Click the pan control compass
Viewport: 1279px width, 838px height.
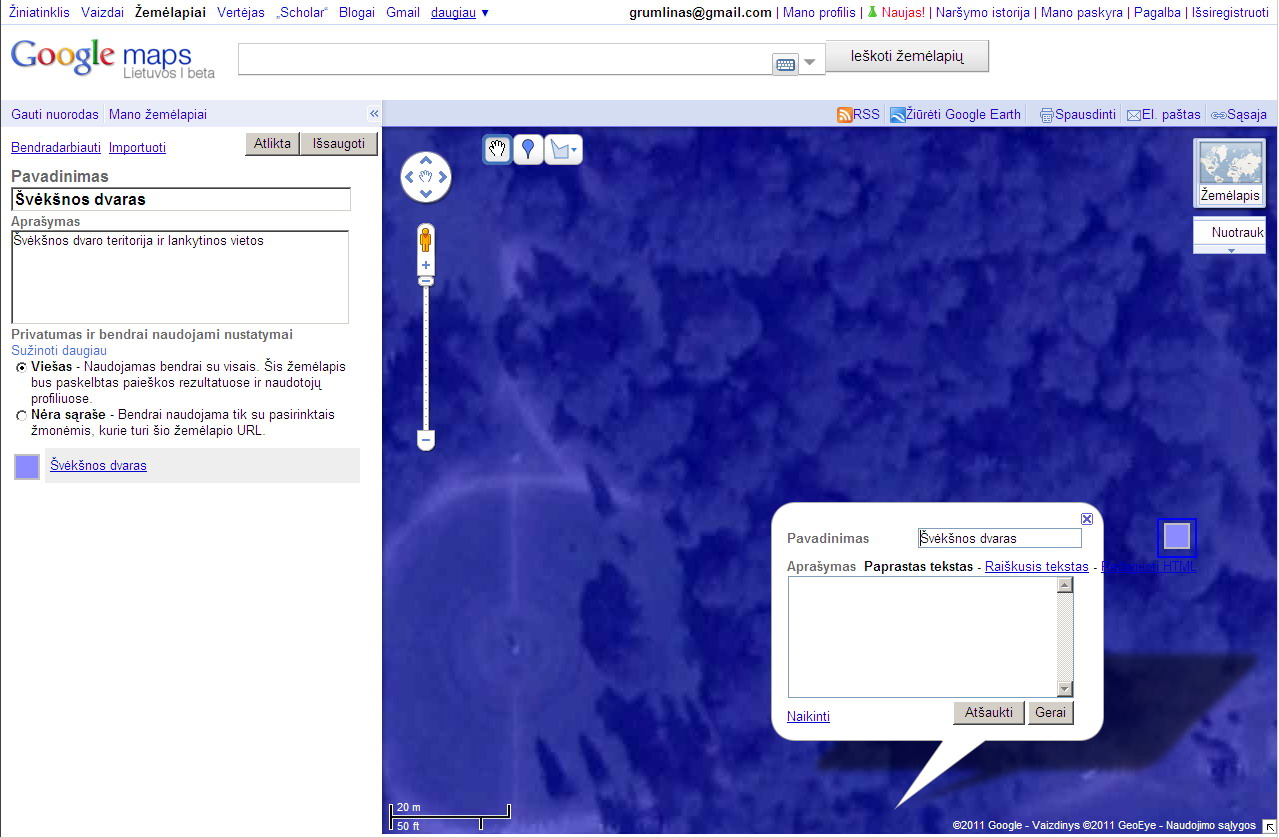426,178
